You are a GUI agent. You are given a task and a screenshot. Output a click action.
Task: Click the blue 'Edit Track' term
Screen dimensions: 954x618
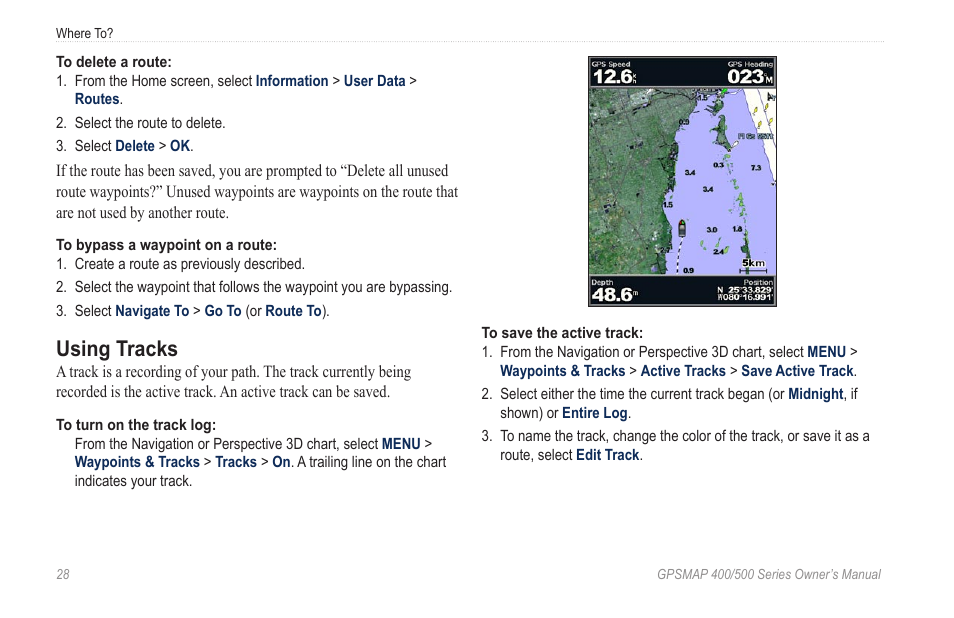[x=607, y=455]
